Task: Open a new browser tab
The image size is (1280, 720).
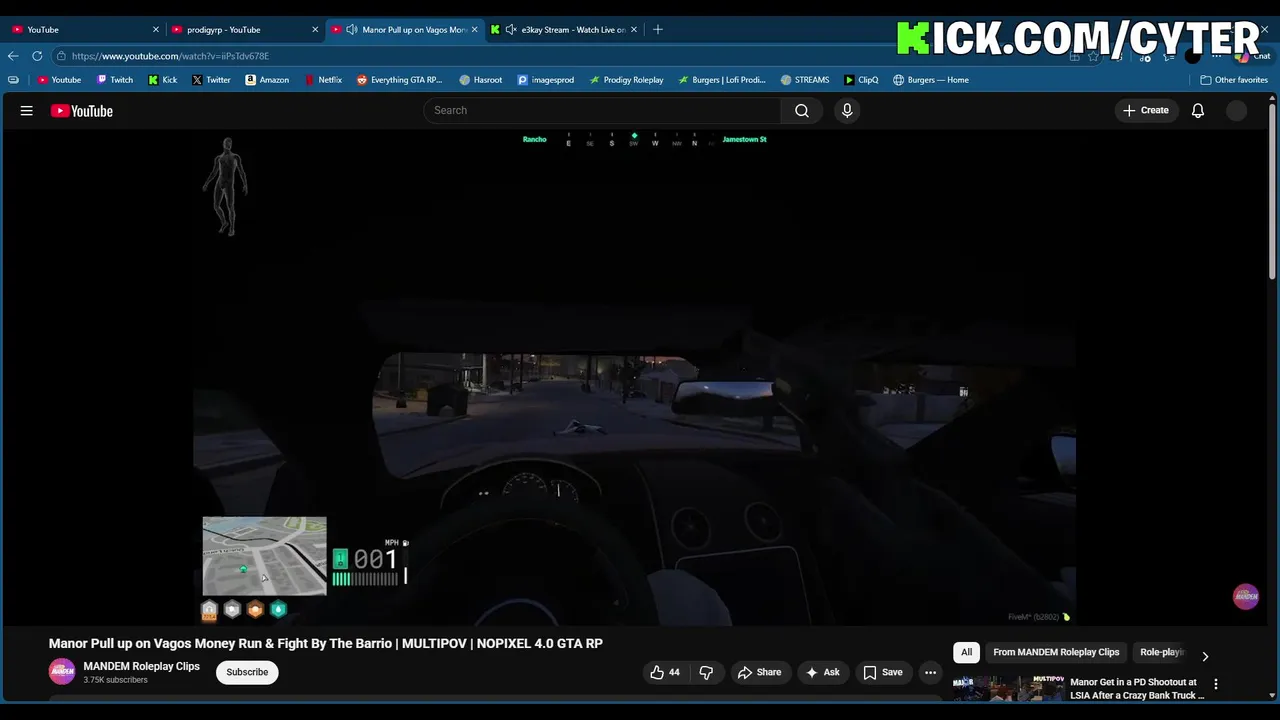Action: point(658,30)
